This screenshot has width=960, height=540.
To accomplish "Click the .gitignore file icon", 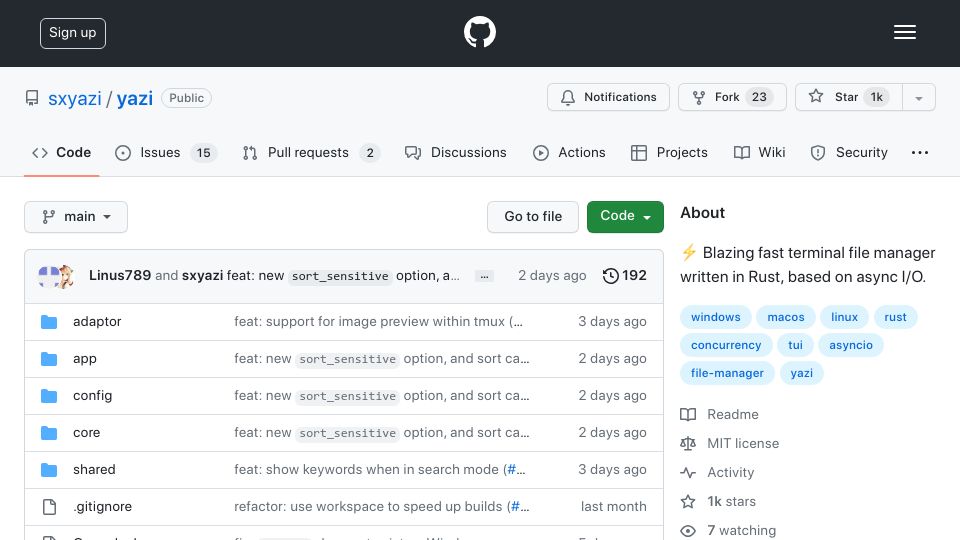I will pyautogui.click(x=49, y=507).
